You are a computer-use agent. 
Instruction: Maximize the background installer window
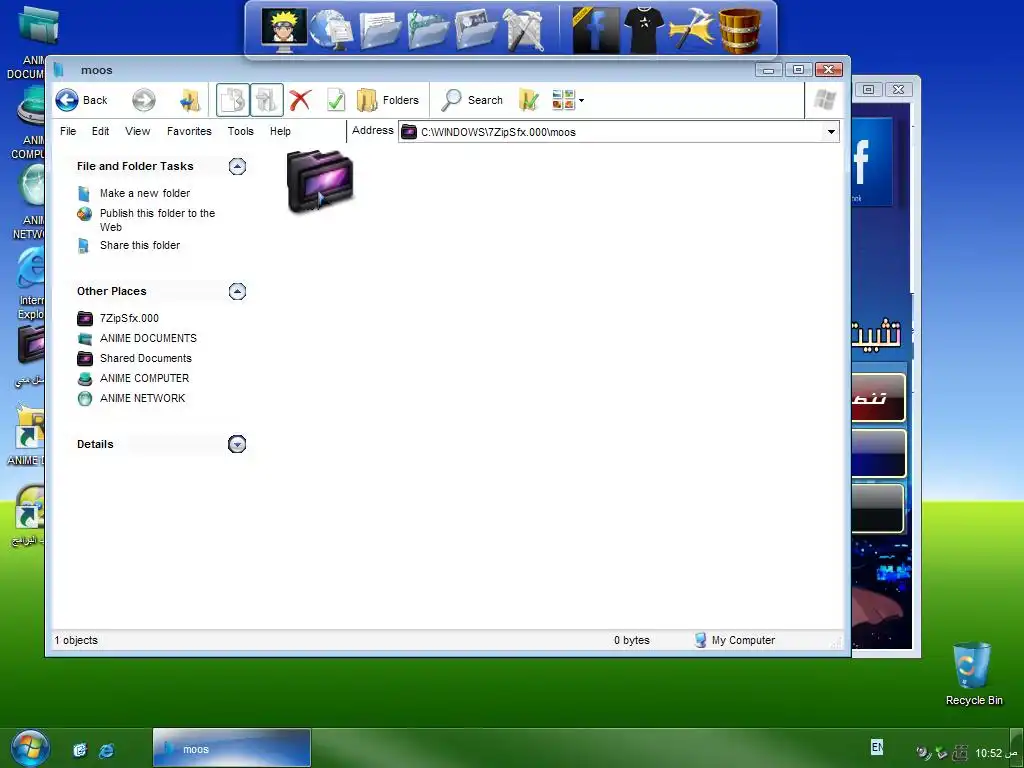tap(869, 89)
